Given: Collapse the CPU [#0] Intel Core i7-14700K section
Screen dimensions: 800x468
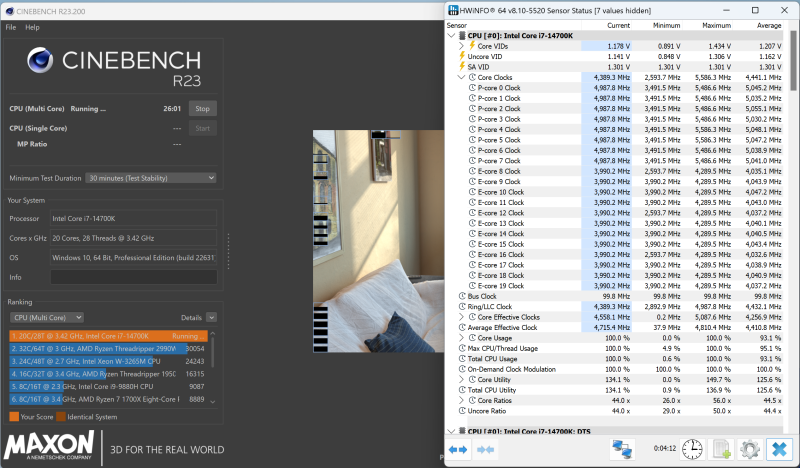Looking at the screenshot, I should coord(450,35).
